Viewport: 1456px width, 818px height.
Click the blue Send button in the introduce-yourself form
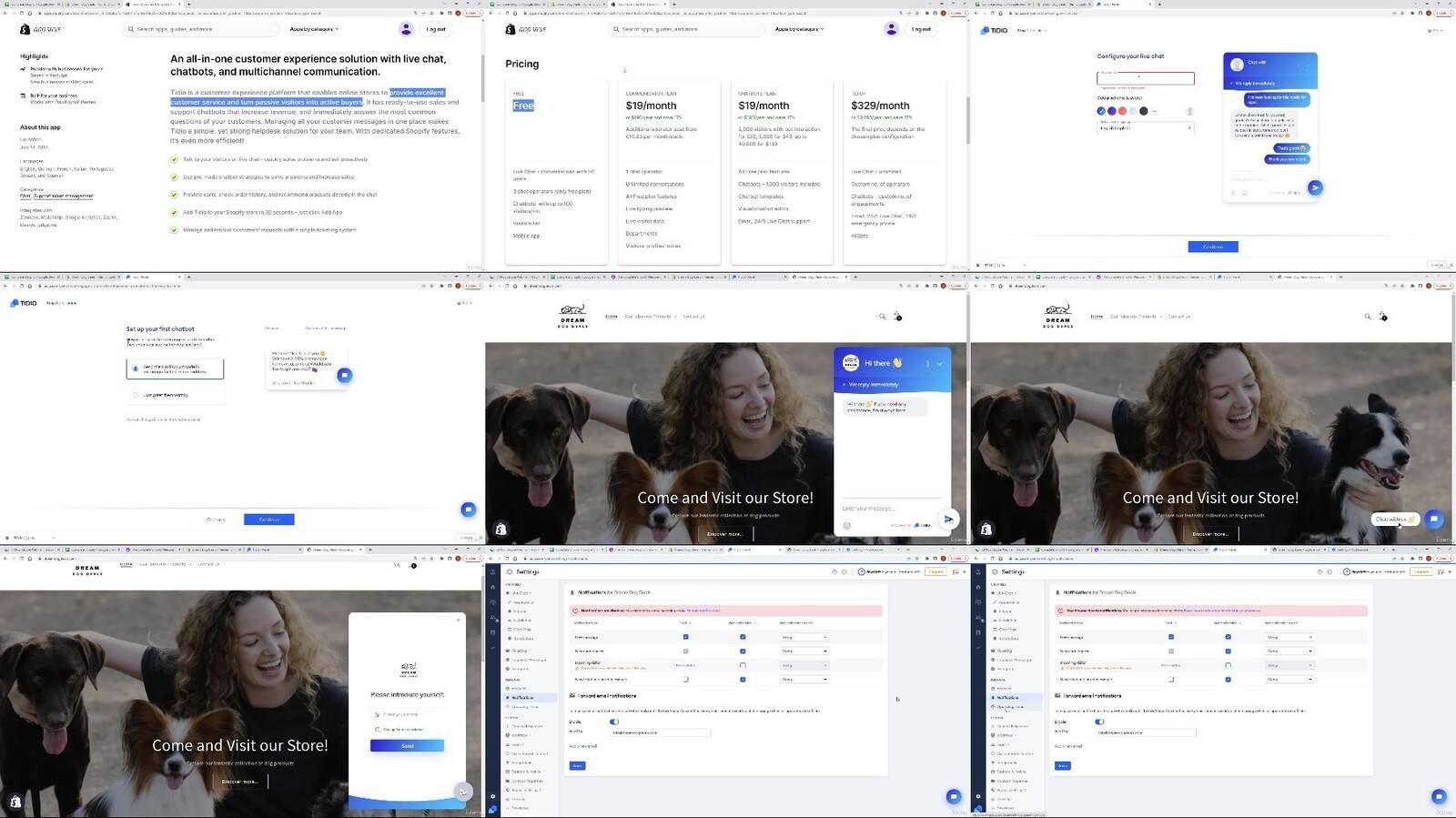pos(407,745)
